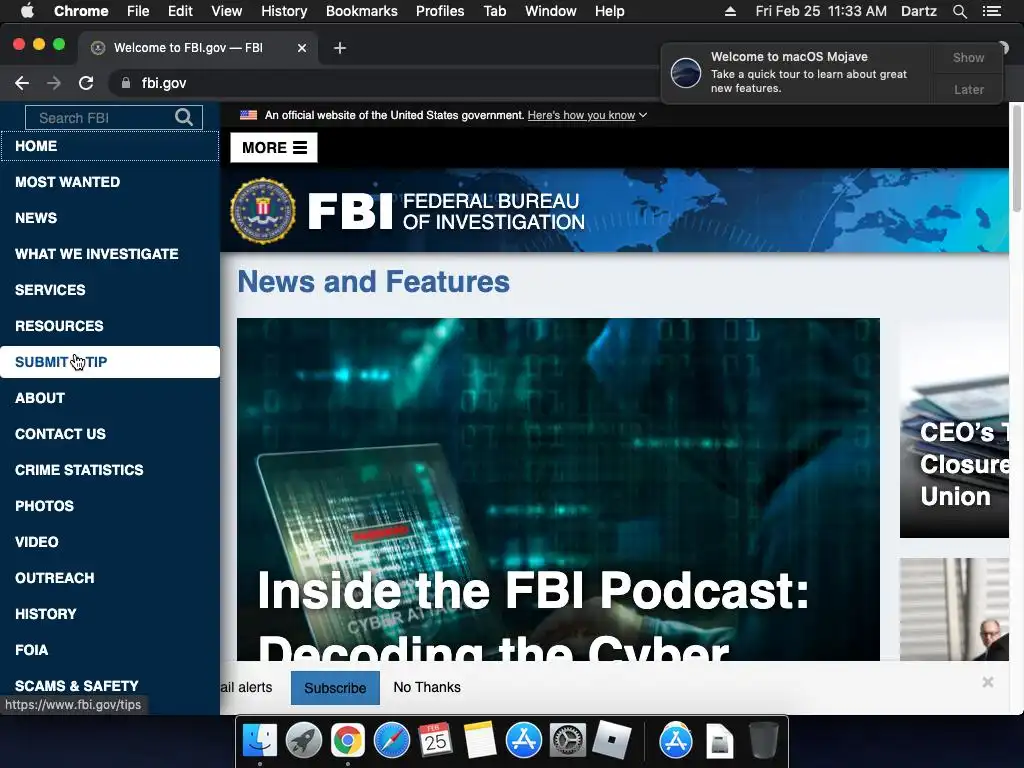Open CONTACT US sidebar link
The height and width of the screenshot is (768, 1024).
pos(110,434)
